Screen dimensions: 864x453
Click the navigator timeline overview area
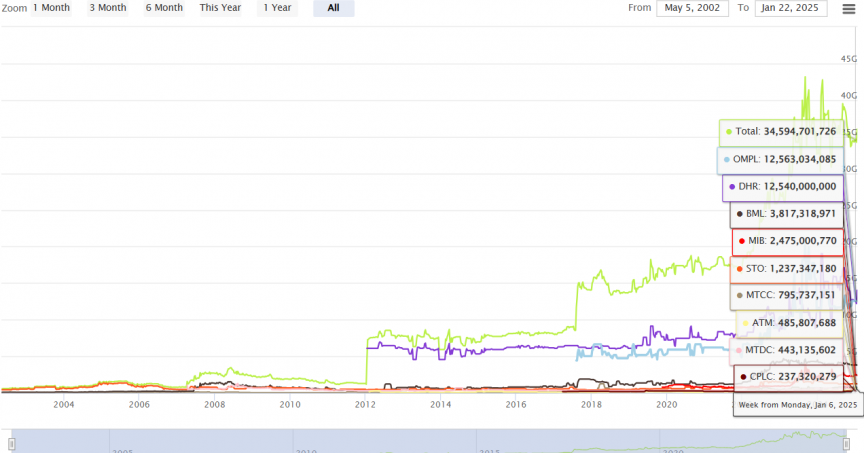[430, 443]
